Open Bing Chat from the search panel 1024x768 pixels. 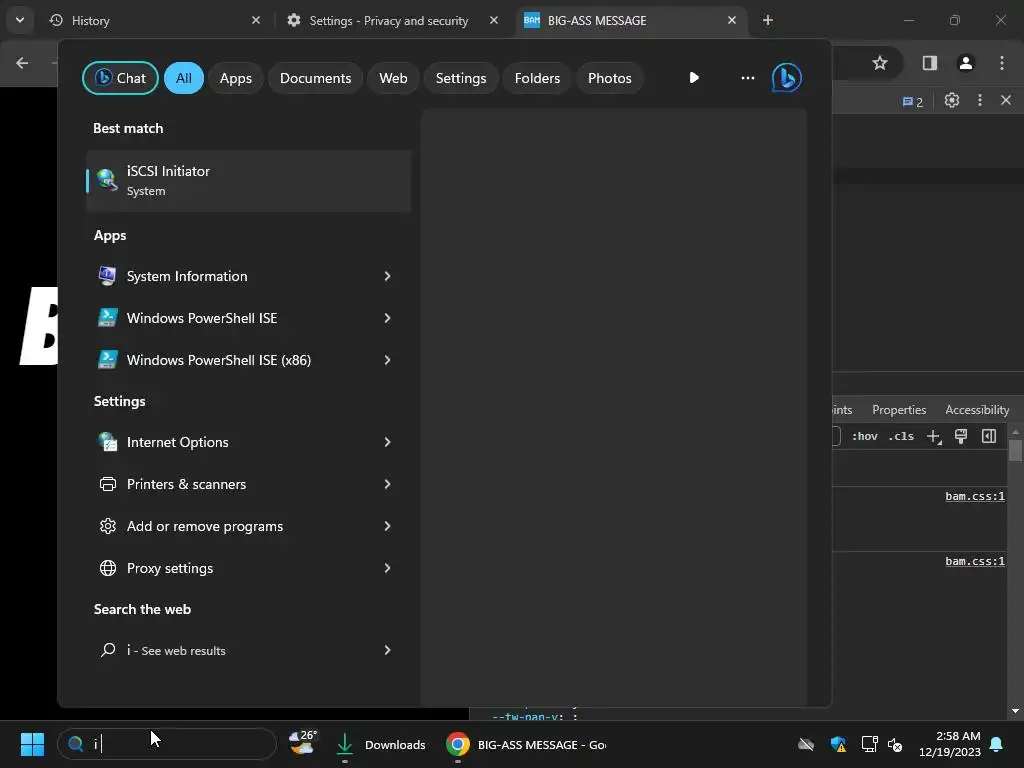120,78
